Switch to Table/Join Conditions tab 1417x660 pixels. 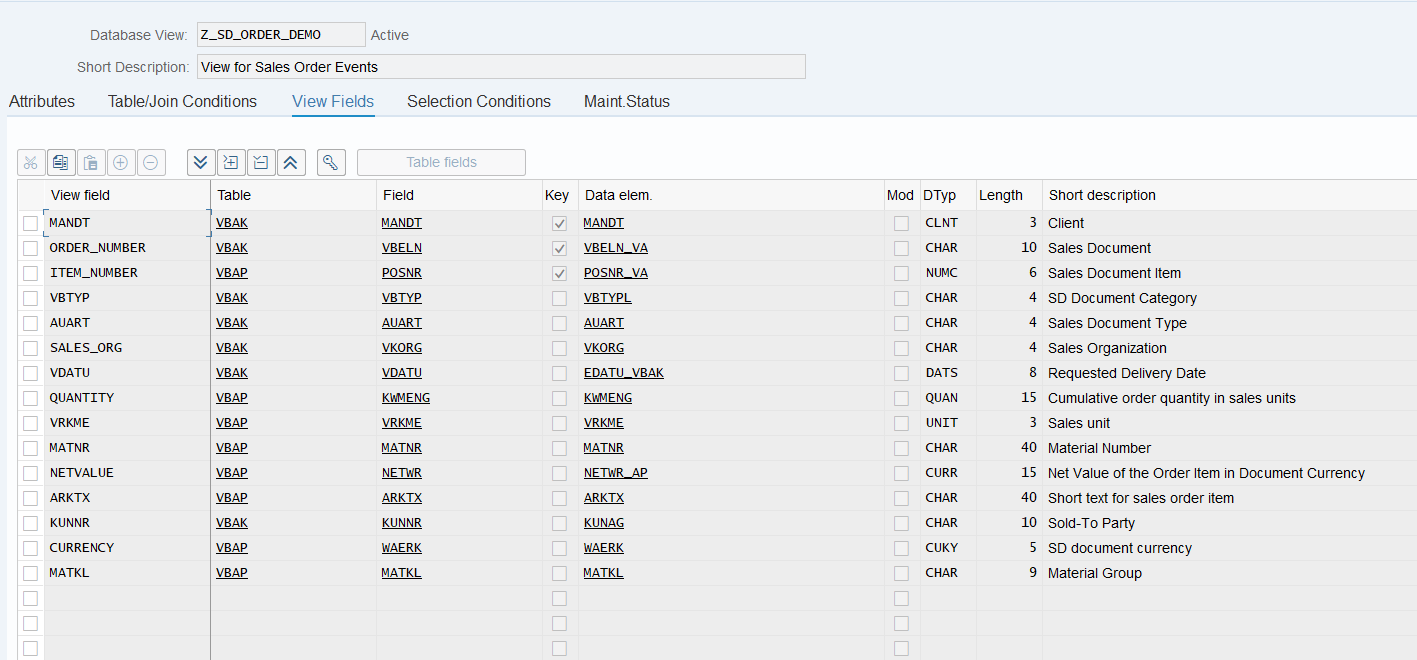point(182,101)
